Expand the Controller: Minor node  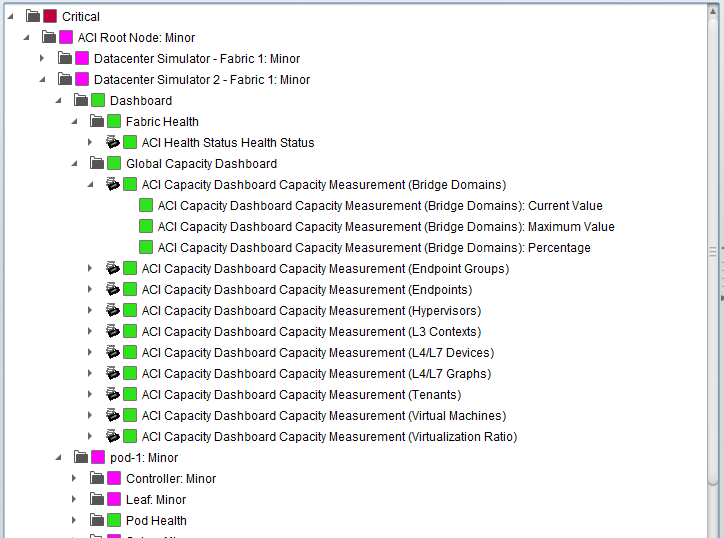pyautogui.click(x=74, y=478)
